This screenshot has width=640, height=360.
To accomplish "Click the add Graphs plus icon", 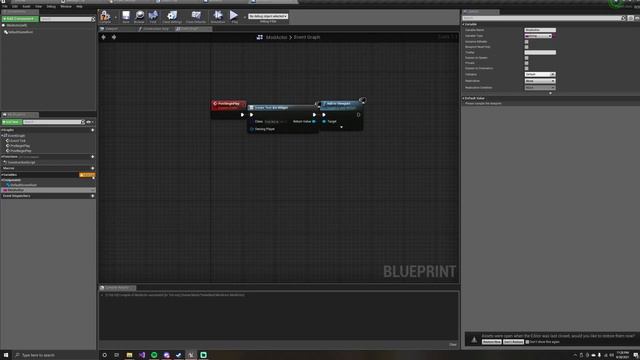I will point(93,130).
